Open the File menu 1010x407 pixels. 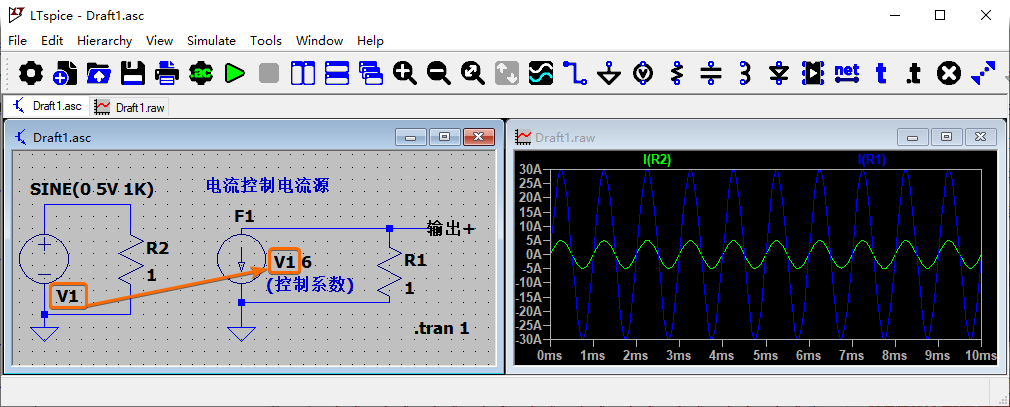click(x=17, y=41)
